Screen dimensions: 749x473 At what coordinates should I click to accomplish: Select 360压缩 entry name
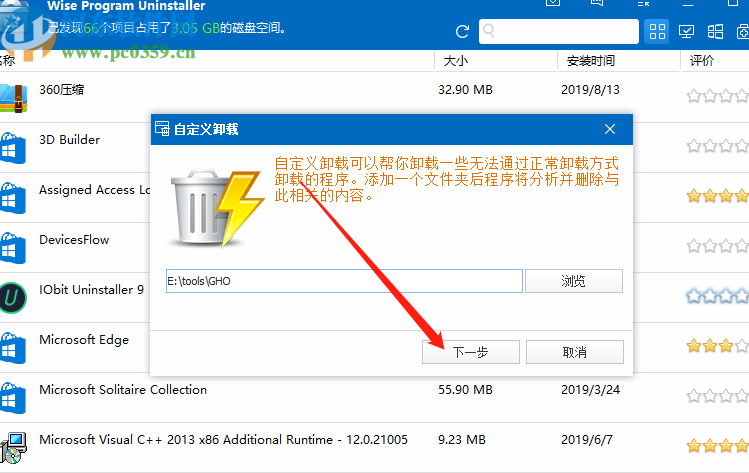click(62, 89)
